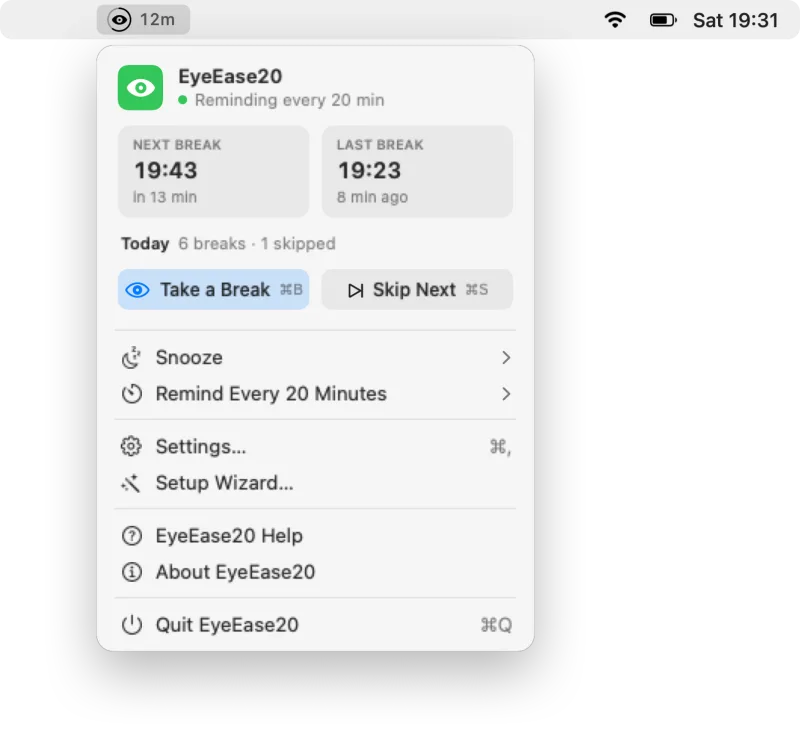Click the green EyeEase20 app logo
Image resolution: width=800 pixels, height=751 pixels.
pyautogui.click(x=140, y=87)
